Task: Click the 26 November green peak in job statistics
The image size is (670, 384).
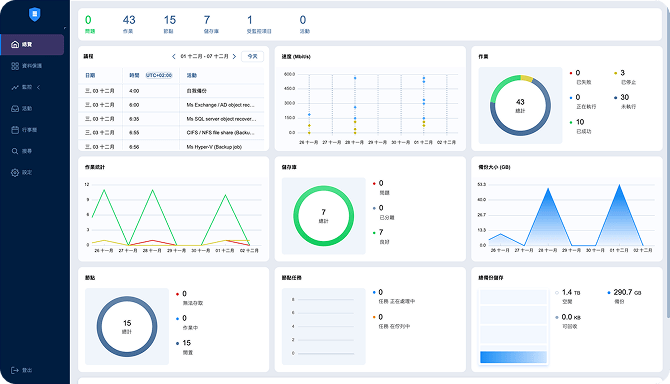Action: (x=104, y=190)
